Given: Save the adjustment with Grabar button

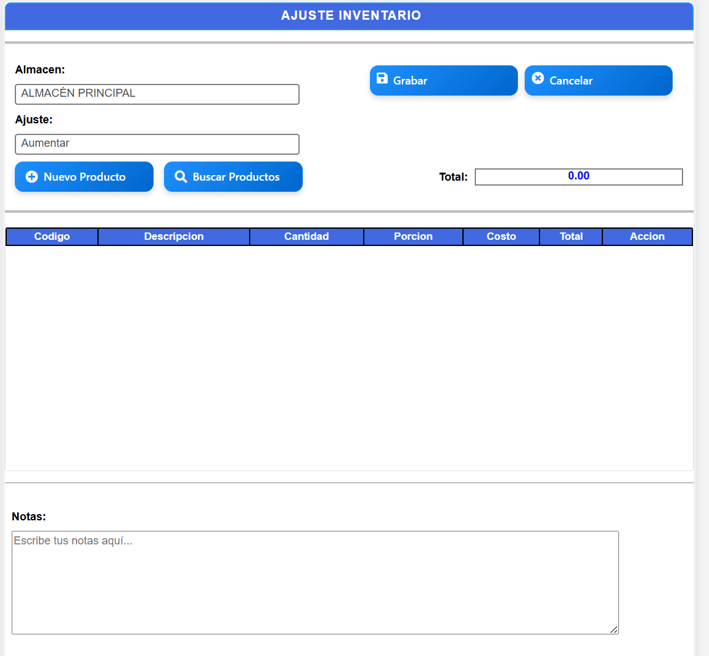Looking at the screenshot, I should 444,80.
